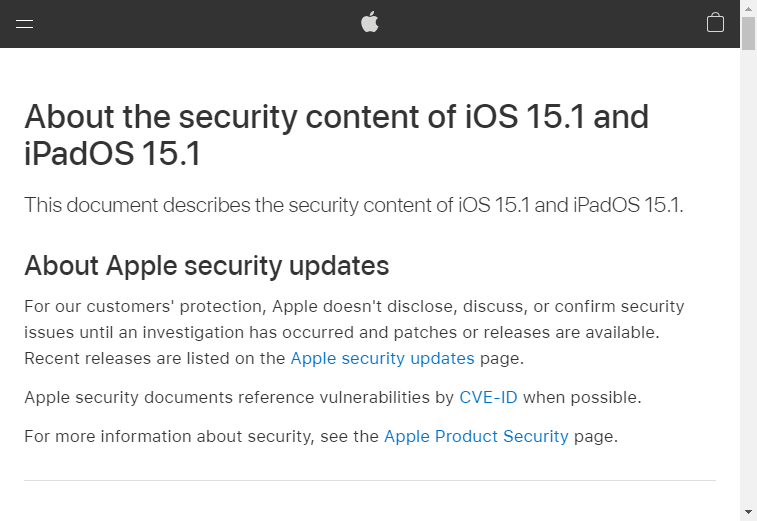Open the hamburger navigation menu
The width and height of the screenshot is (757, 521).
[25, 24]
